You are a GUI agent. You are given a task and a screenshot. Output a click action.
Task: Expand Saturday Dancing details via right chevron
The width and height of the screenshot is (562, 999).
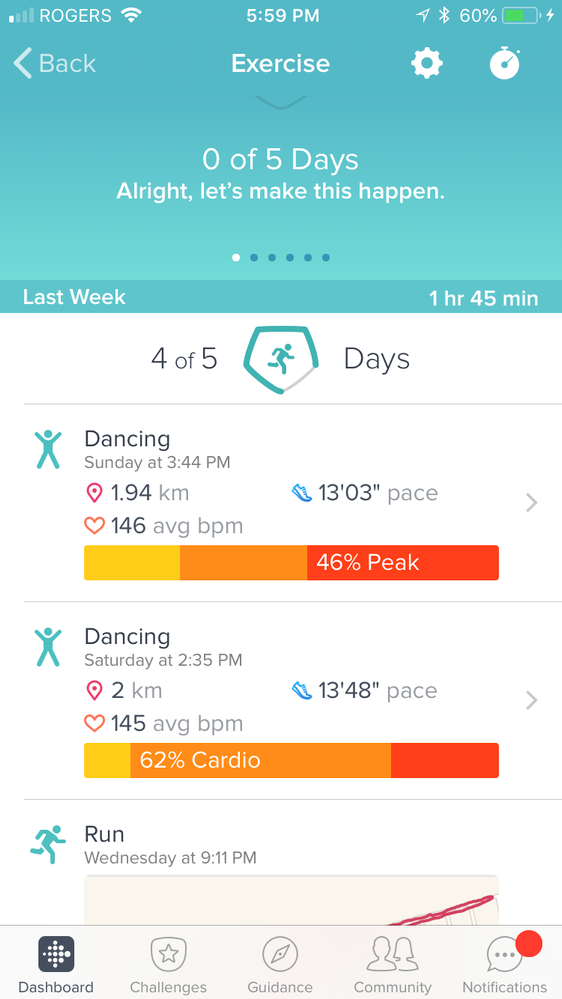(x=532, y=701)
